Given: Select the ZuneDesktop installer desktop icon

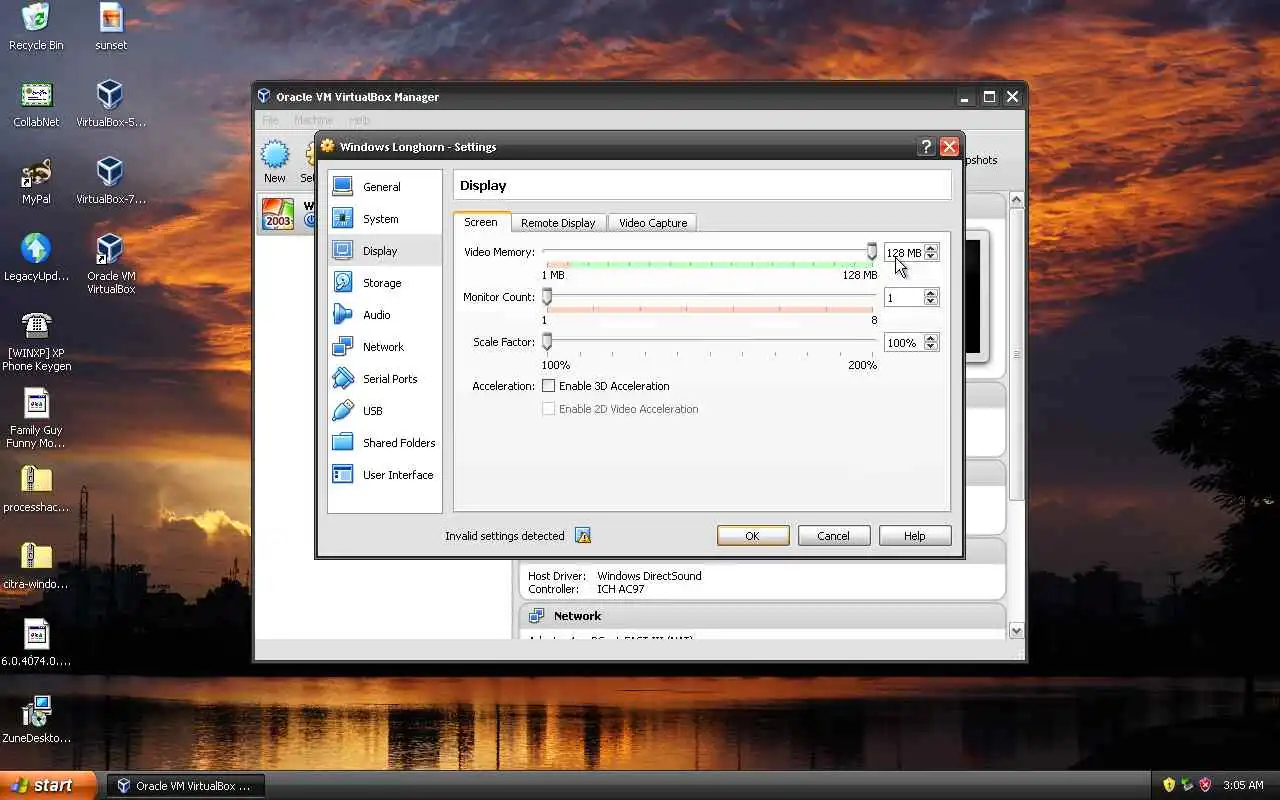Looking at the screenshot, I should pyautogui.click(x=36, y=720).
